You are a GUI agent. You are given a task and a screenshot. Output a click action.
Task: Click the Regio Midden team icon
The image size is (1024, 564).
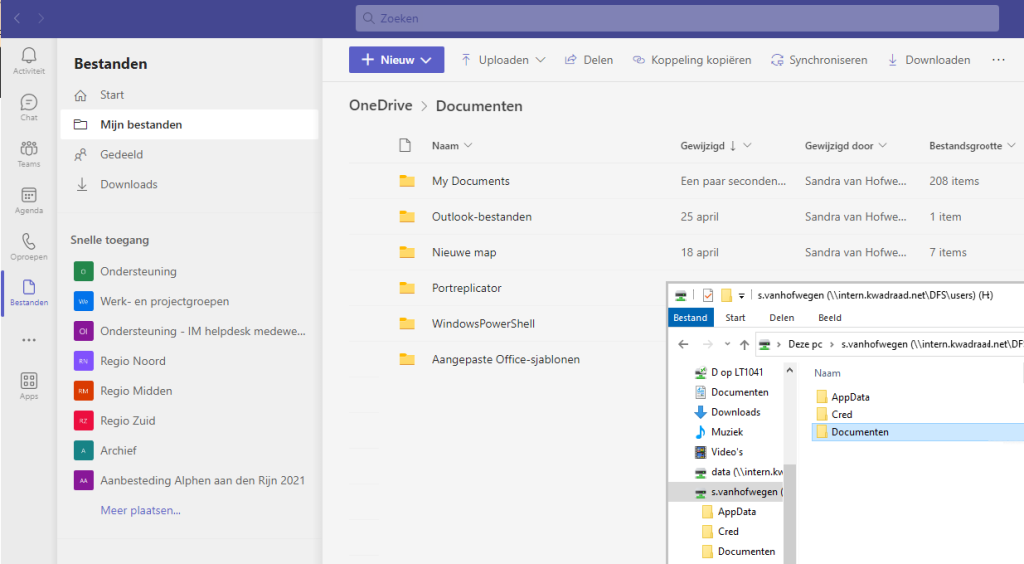(84, 391)
